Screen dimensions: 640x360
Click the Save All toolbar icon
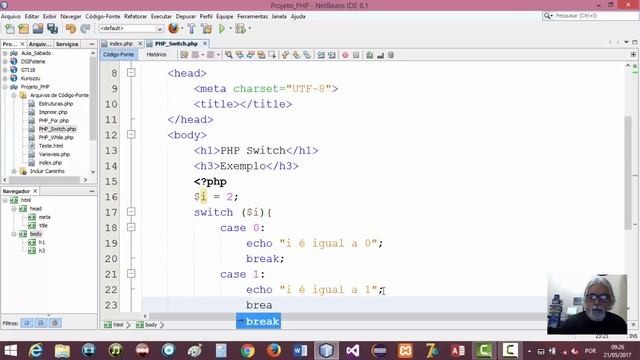point(53,29)
